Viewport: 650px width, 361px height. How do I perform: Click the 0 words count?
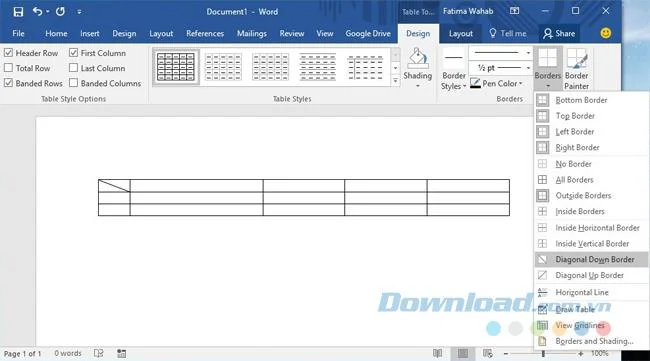pos(68,353)
